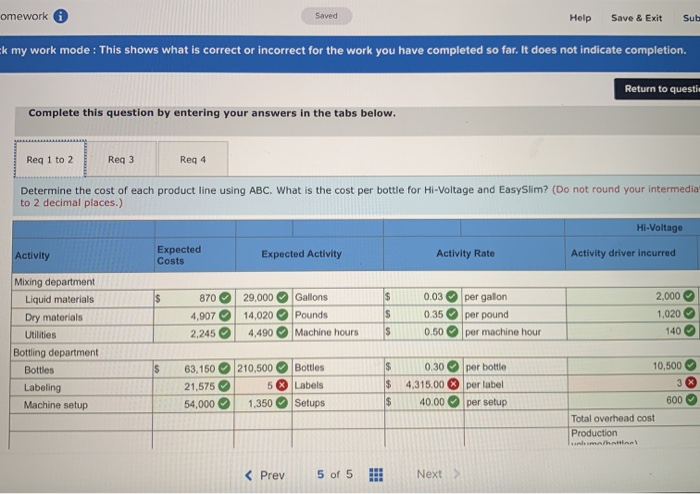Click the Hi-Voltage 600 setup driver cell
The height and width of the screenshot is (494, 700).
633,400
